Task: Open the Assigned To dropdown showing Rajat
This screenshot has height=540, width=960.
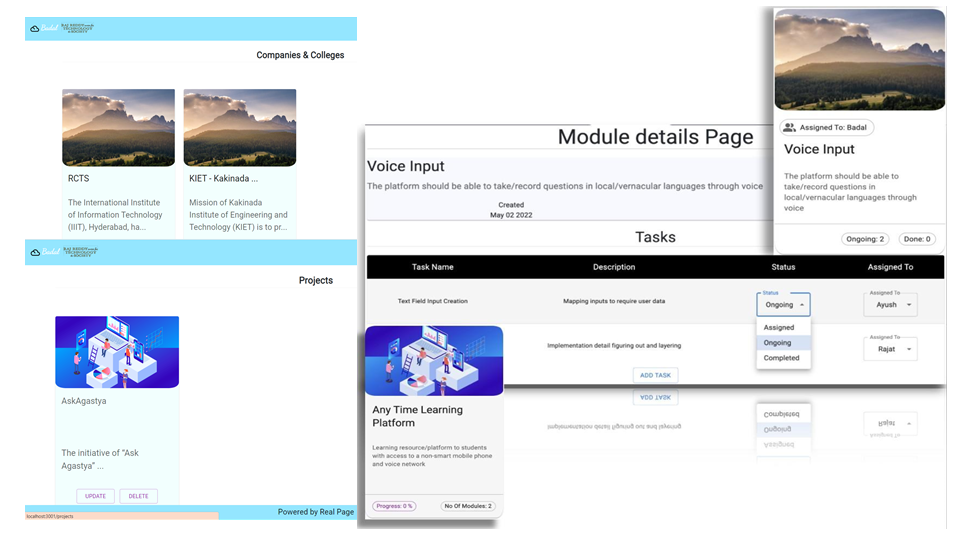Action: tap(890, 349)
